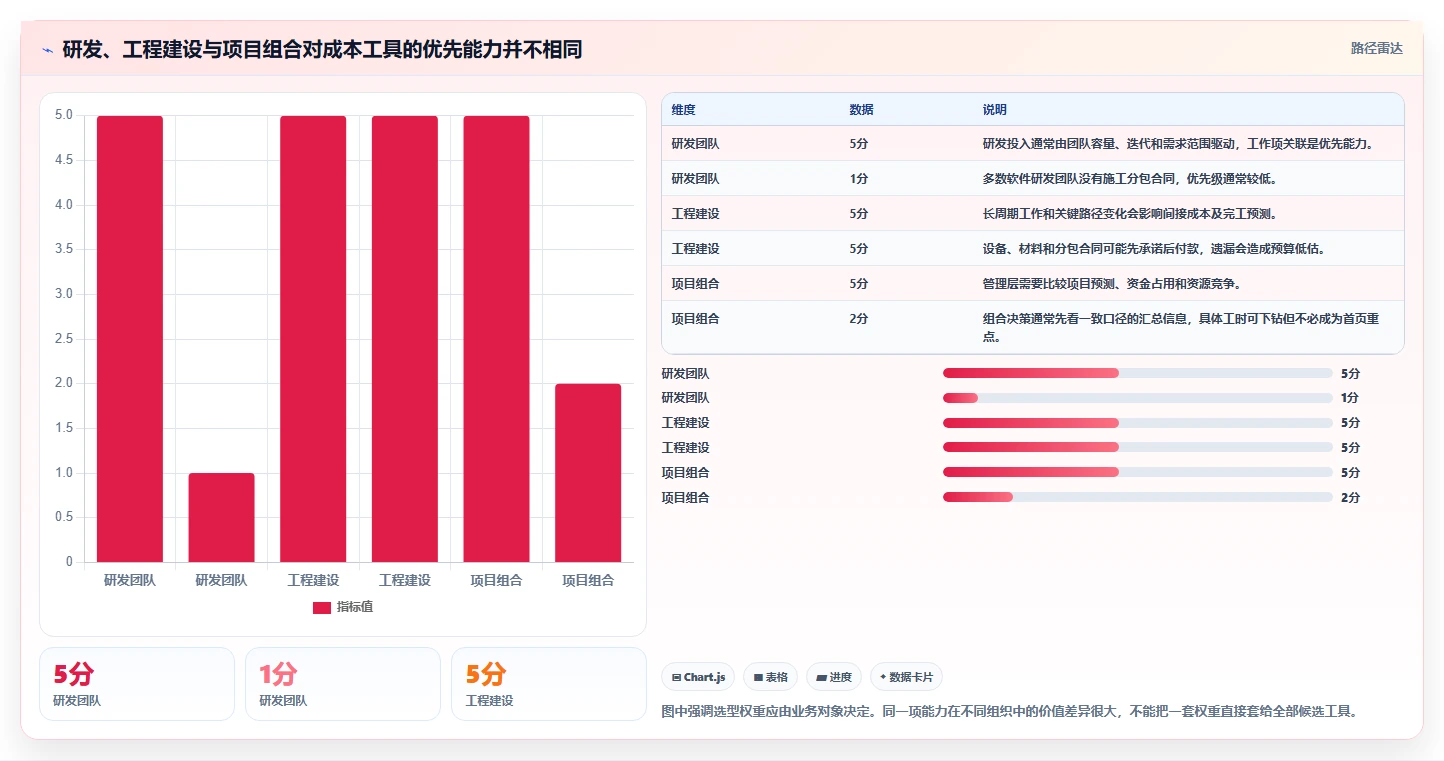Select the 数据卡片 chip
Image resolution: width=1444 pixels, height=761 pixels.
(x=906, y=677)
